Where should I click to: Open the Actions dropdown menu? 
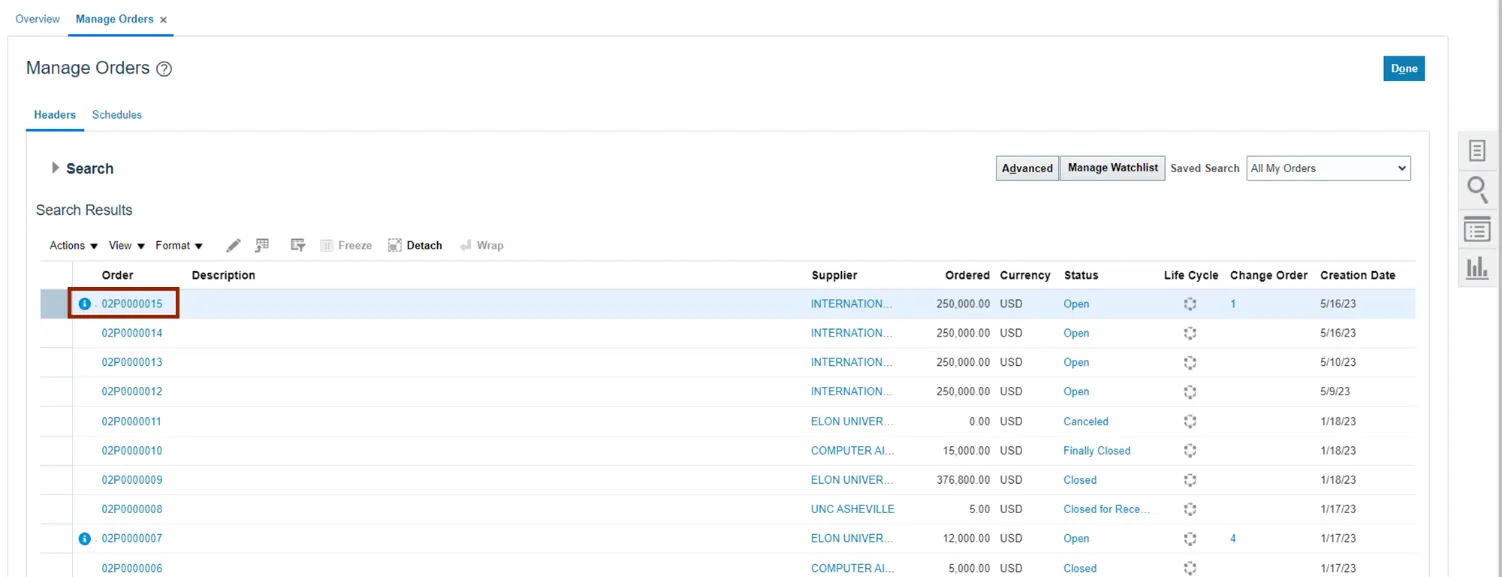pos(73,245)
